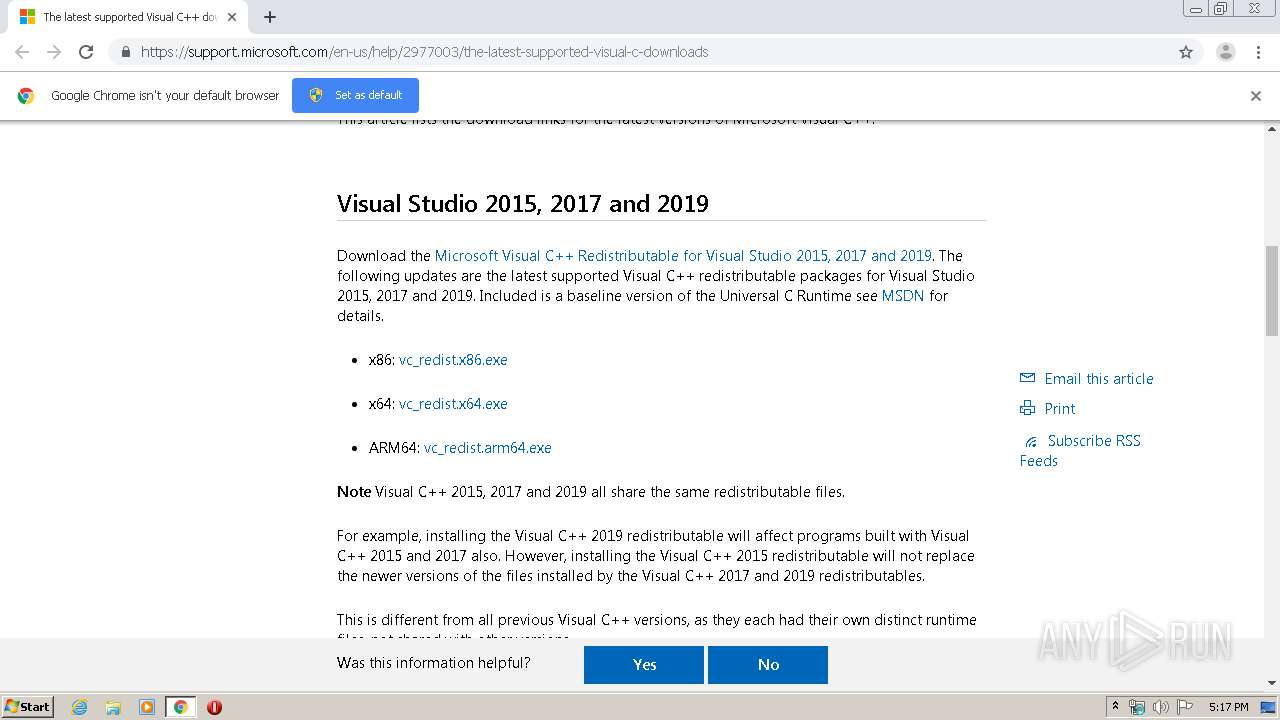This screenshot has width=1280, height=720.
Task: Open the Chrome profile avatar icon
Action: pyautogui.click(x=1226, y=52)
